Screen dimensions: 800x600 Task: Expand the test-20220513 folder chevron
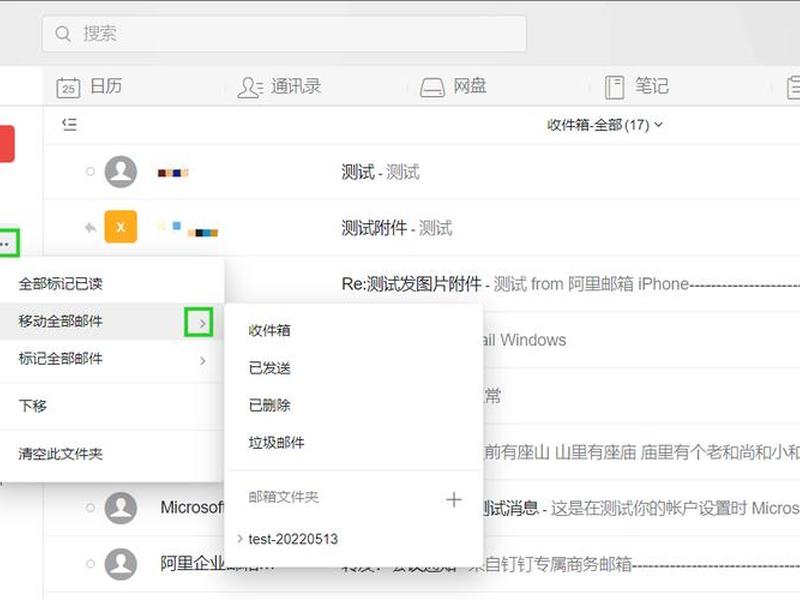tap(239, 538)
